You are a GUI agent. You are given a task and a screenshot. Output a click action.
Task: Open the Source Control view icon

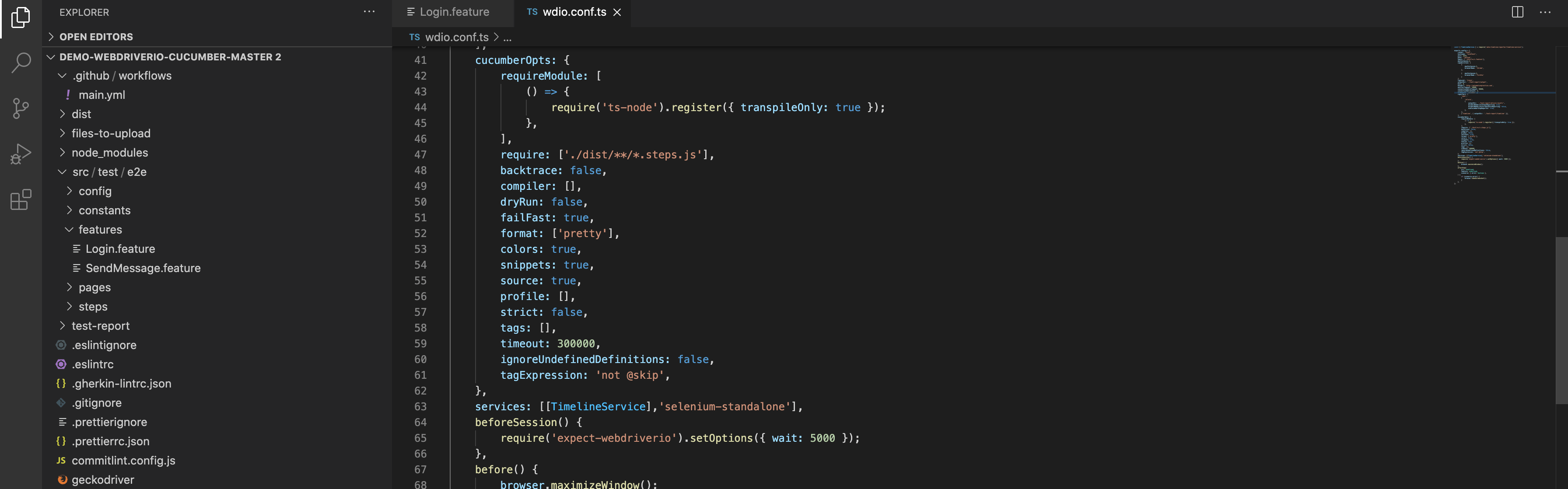point(21,108)
